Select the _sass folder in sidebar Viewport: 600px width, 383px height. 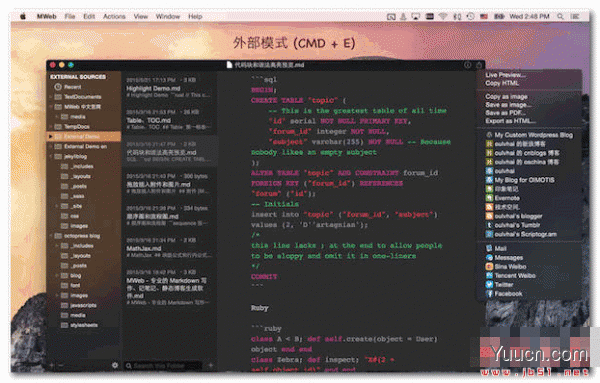(73, 196)
